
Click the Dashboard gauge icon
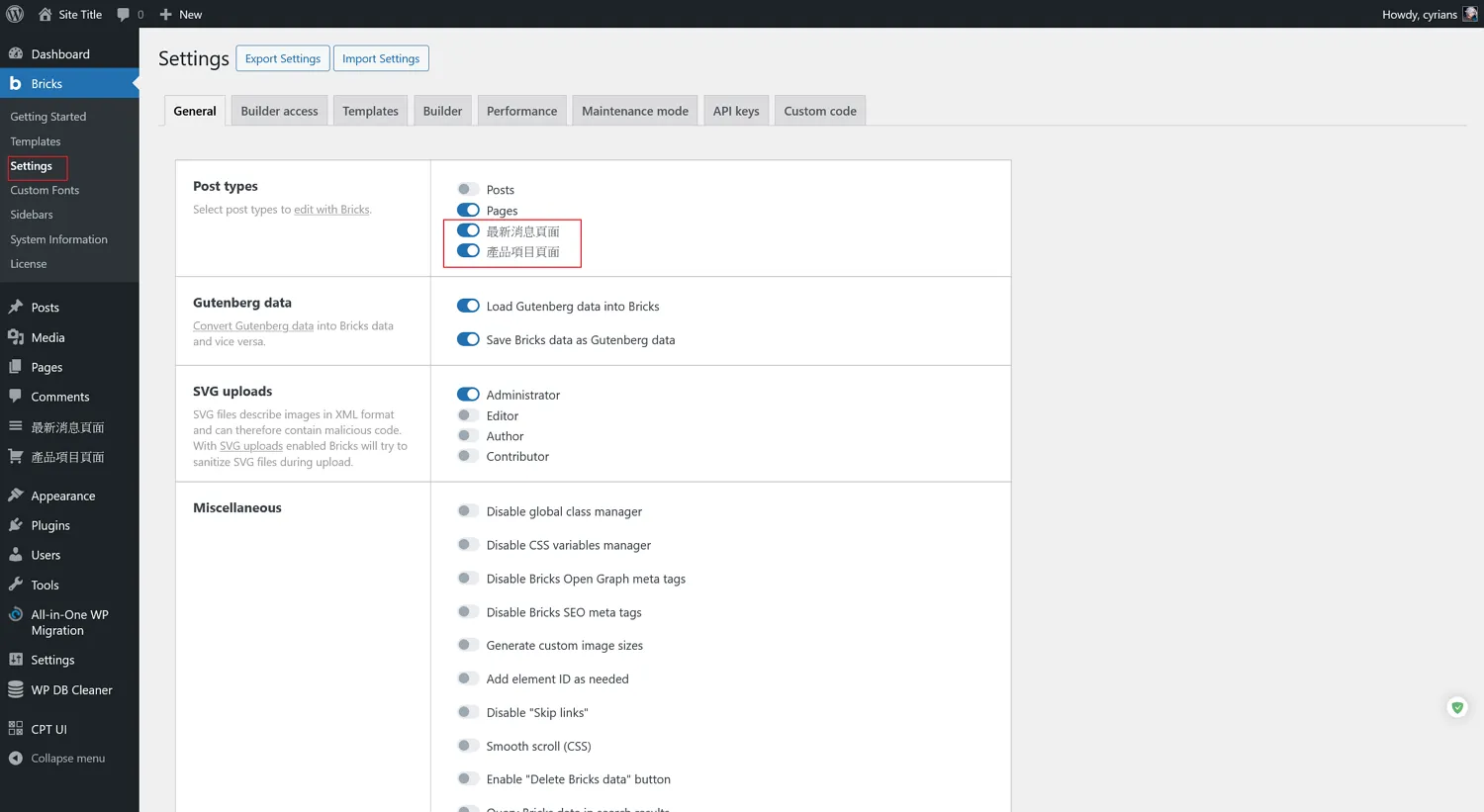(16, 53)
